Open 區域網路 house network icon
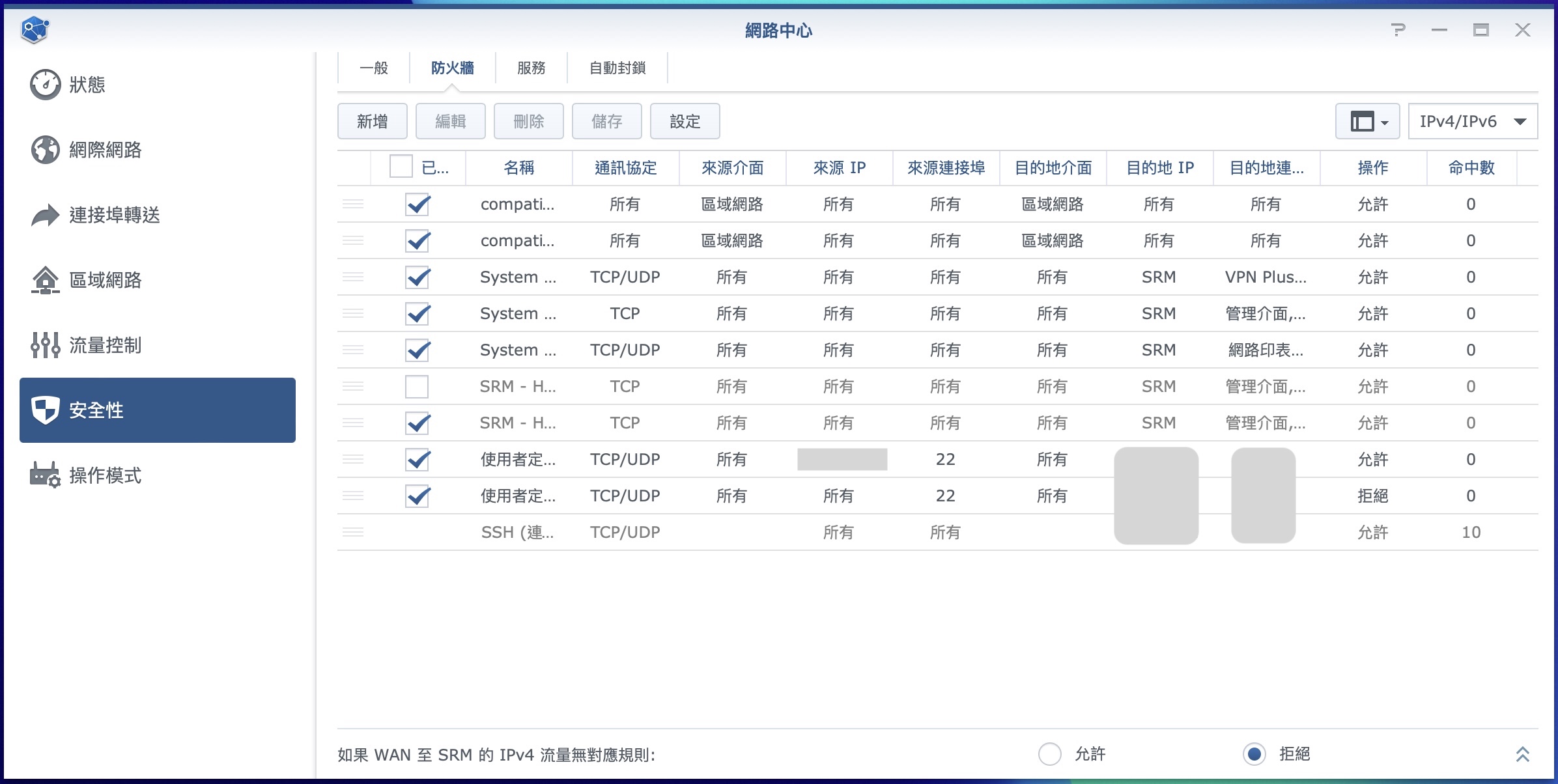1558x784 pixels. click(x=46, y=280)
